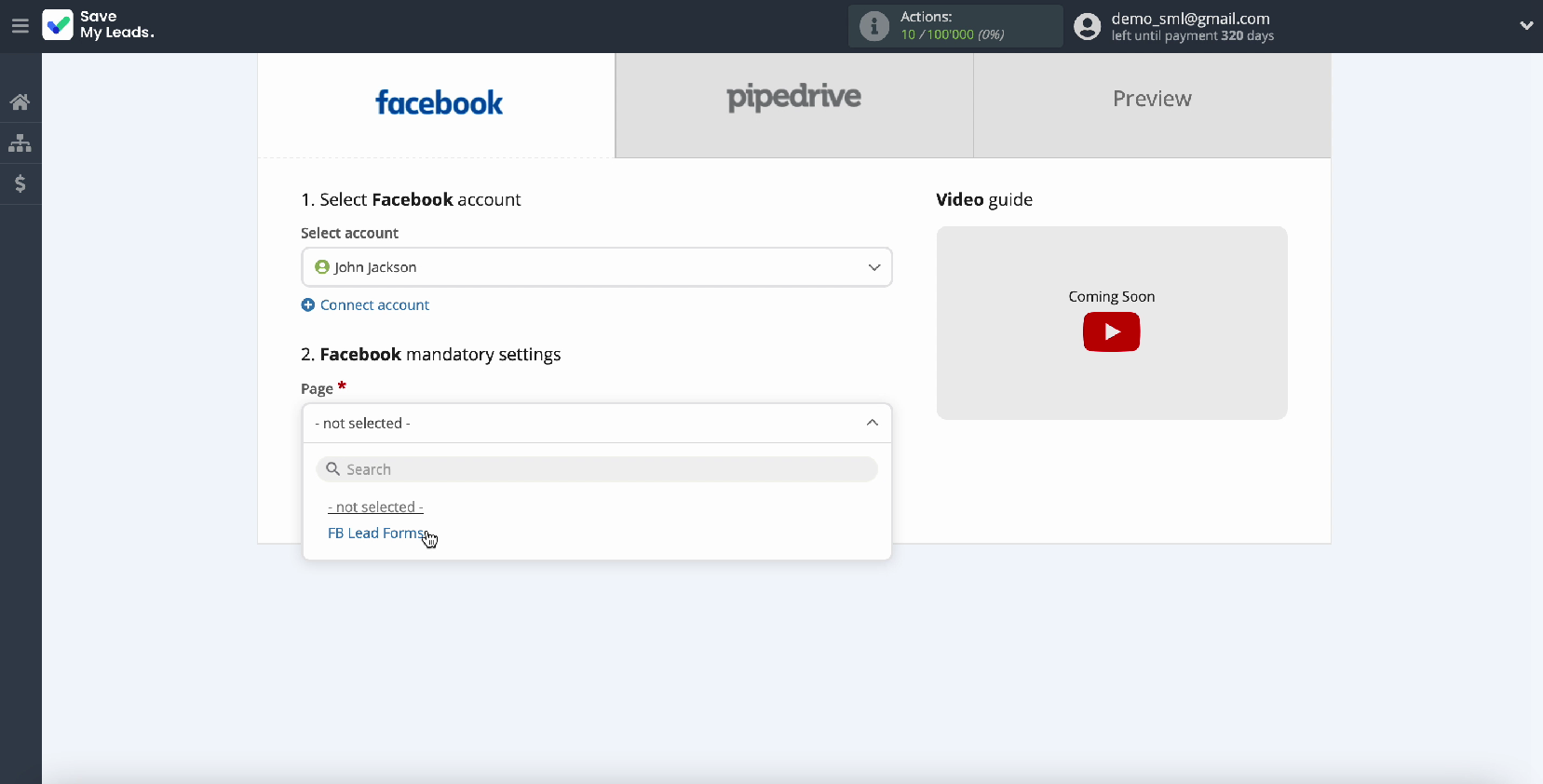The image size is (1543, 784).
Task: Choose the '- not selected -' option in list
Action: click(375, 507)
